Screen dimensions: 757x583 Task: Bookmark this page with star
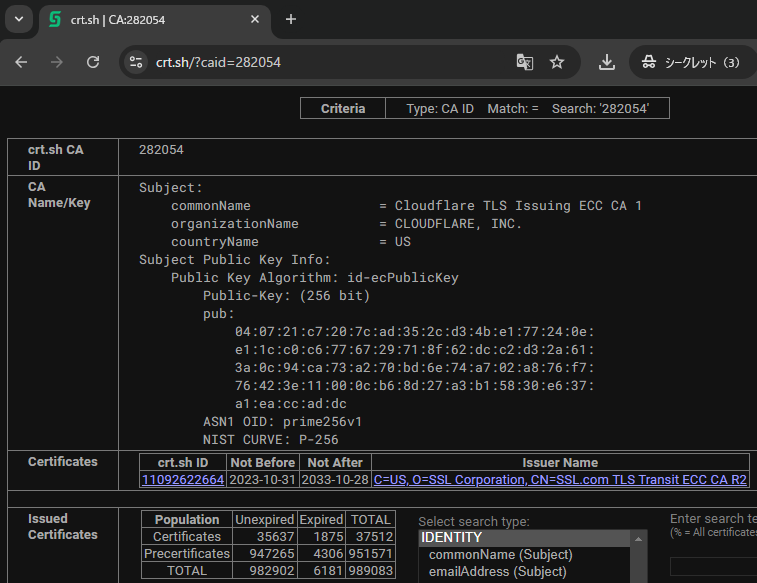[557, 62]
